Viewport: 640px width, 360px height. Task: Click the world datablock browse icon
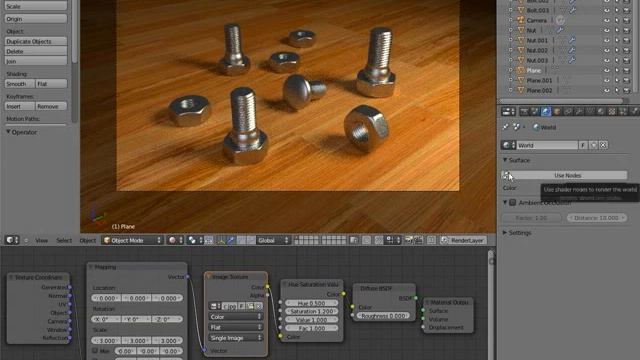tap(508, 145)
